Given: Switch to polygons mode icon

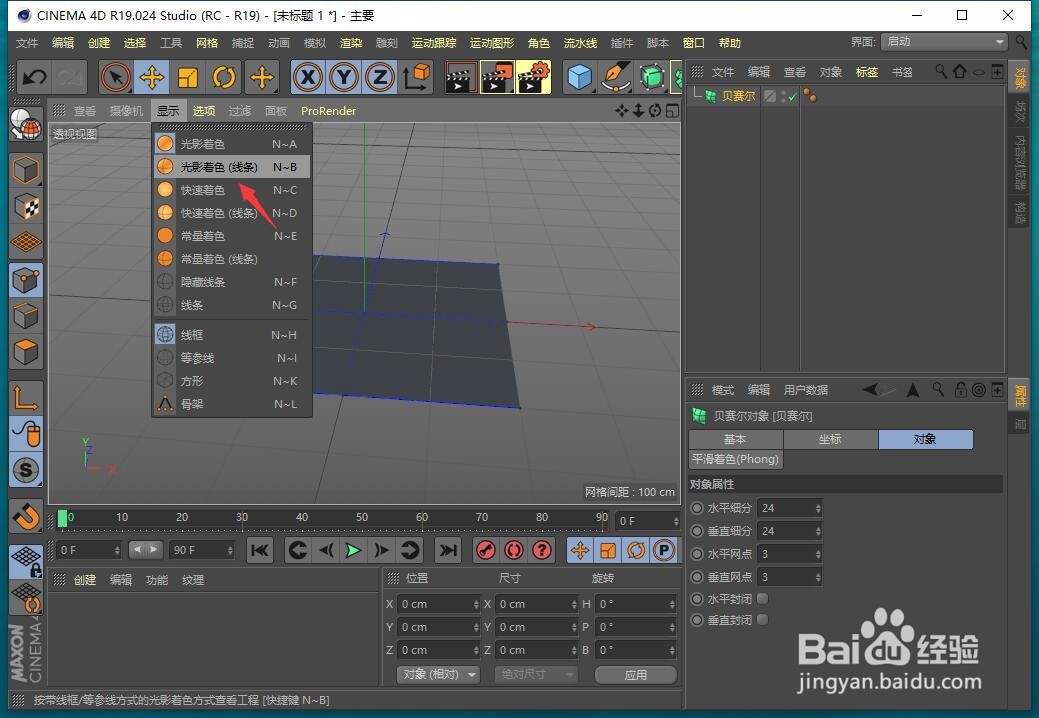Looking at the screenshot, I should coord(26,352).
